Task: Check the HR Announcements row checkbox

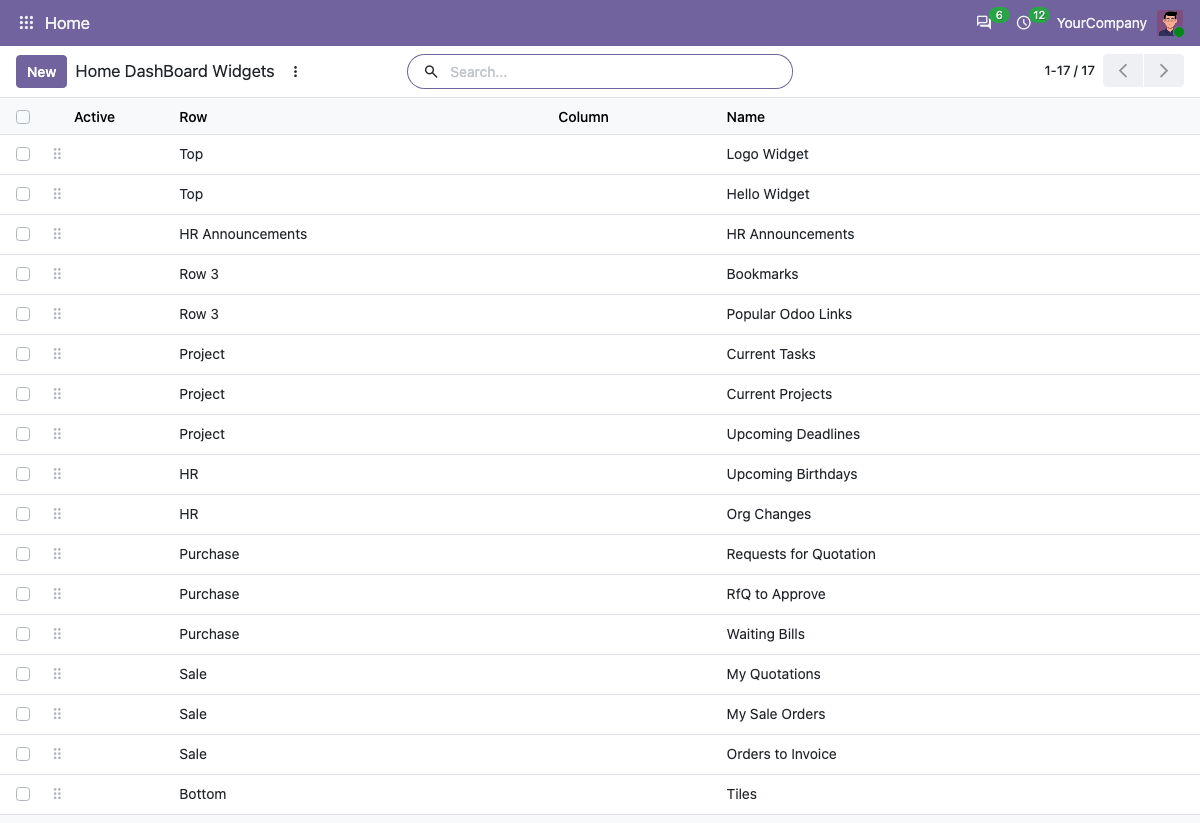Action: tap(23, 234)
